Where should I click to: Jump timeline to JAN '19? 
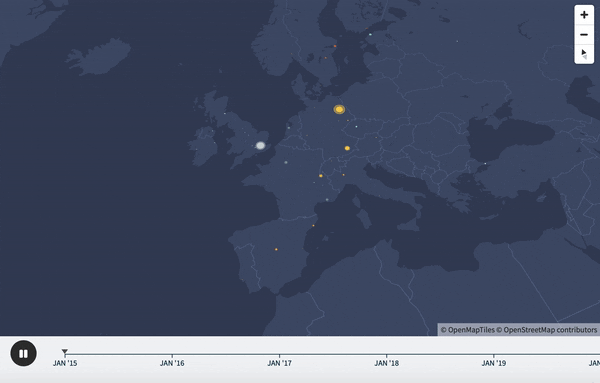[494, 363]
